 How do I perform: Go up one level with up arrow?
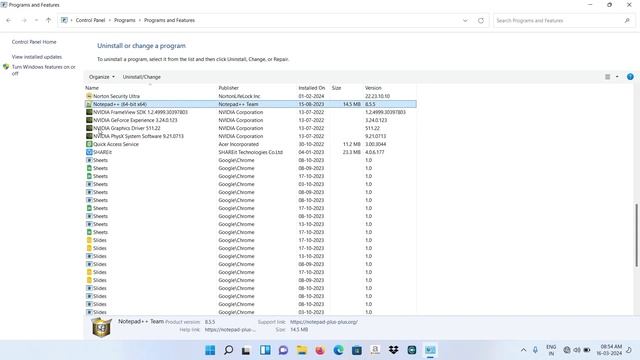click(49, 20)
